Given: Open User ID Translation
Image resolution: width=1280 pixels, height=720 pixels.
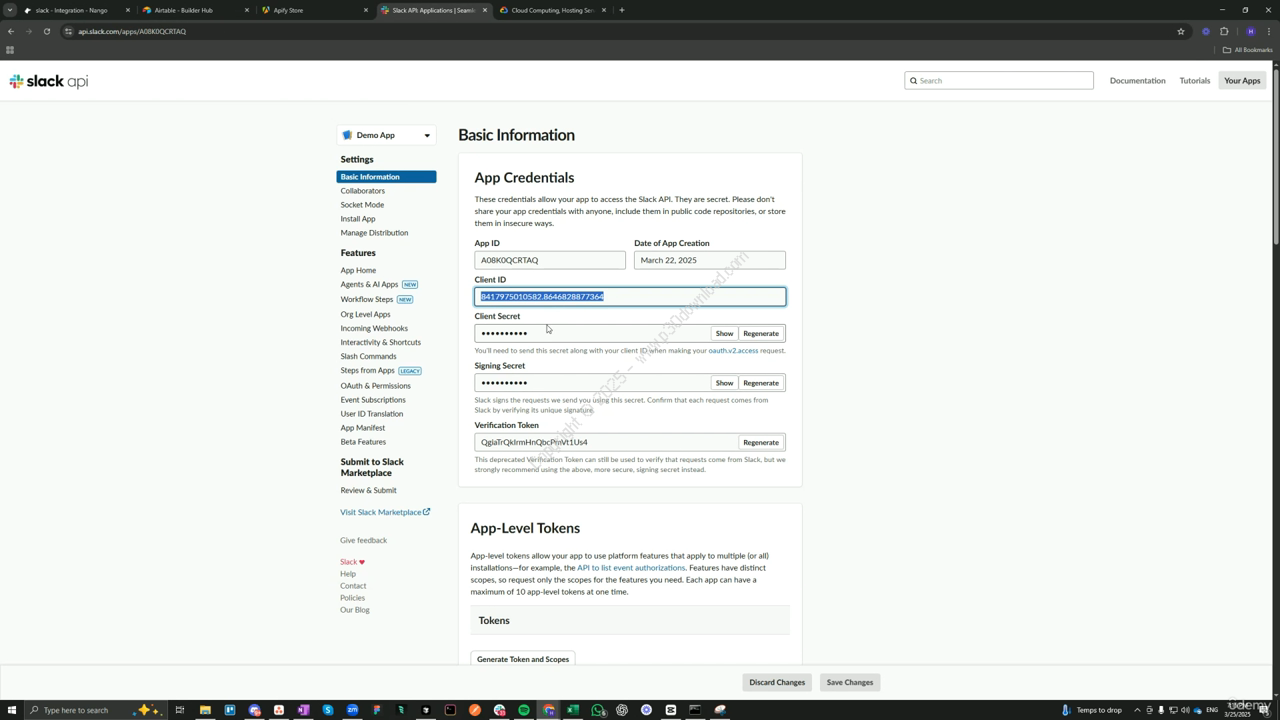Looking at the screenshot, I should pyautogui.click(x=372, y=414).
